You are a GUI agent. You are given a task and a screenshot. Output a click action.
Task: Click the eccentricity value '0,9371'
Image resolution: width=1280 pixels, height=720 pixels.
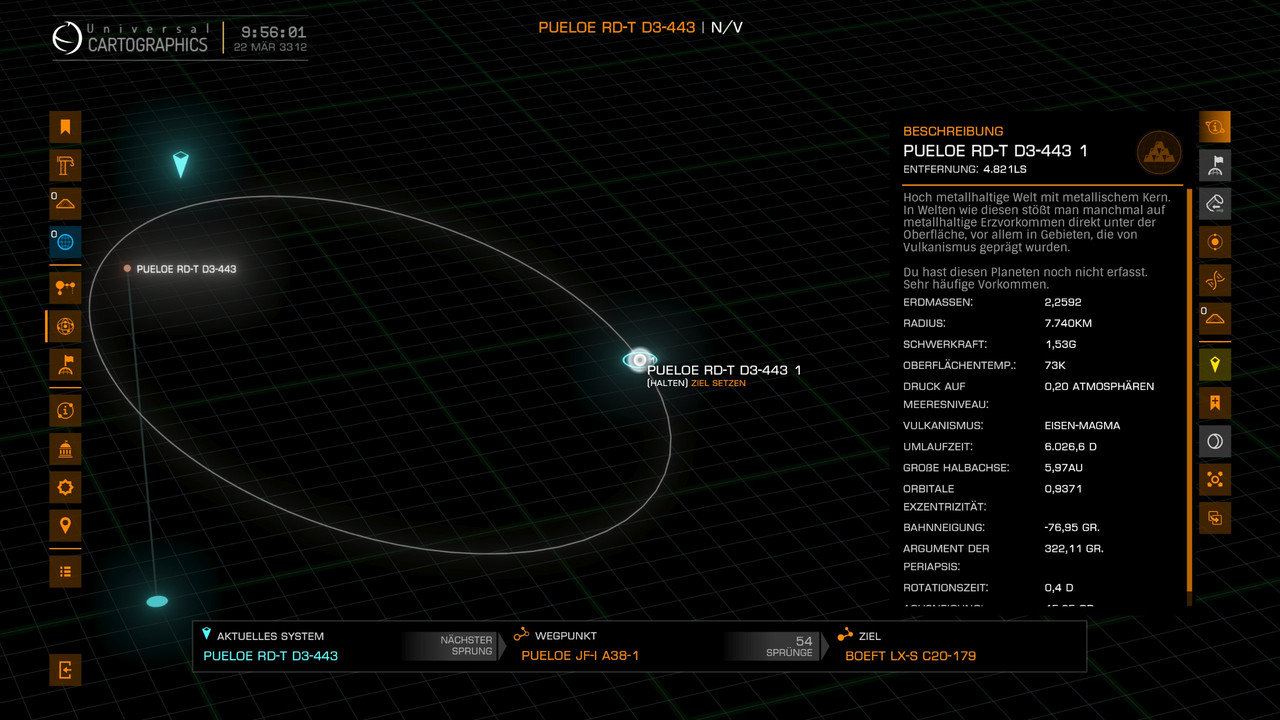point(1063,489)
